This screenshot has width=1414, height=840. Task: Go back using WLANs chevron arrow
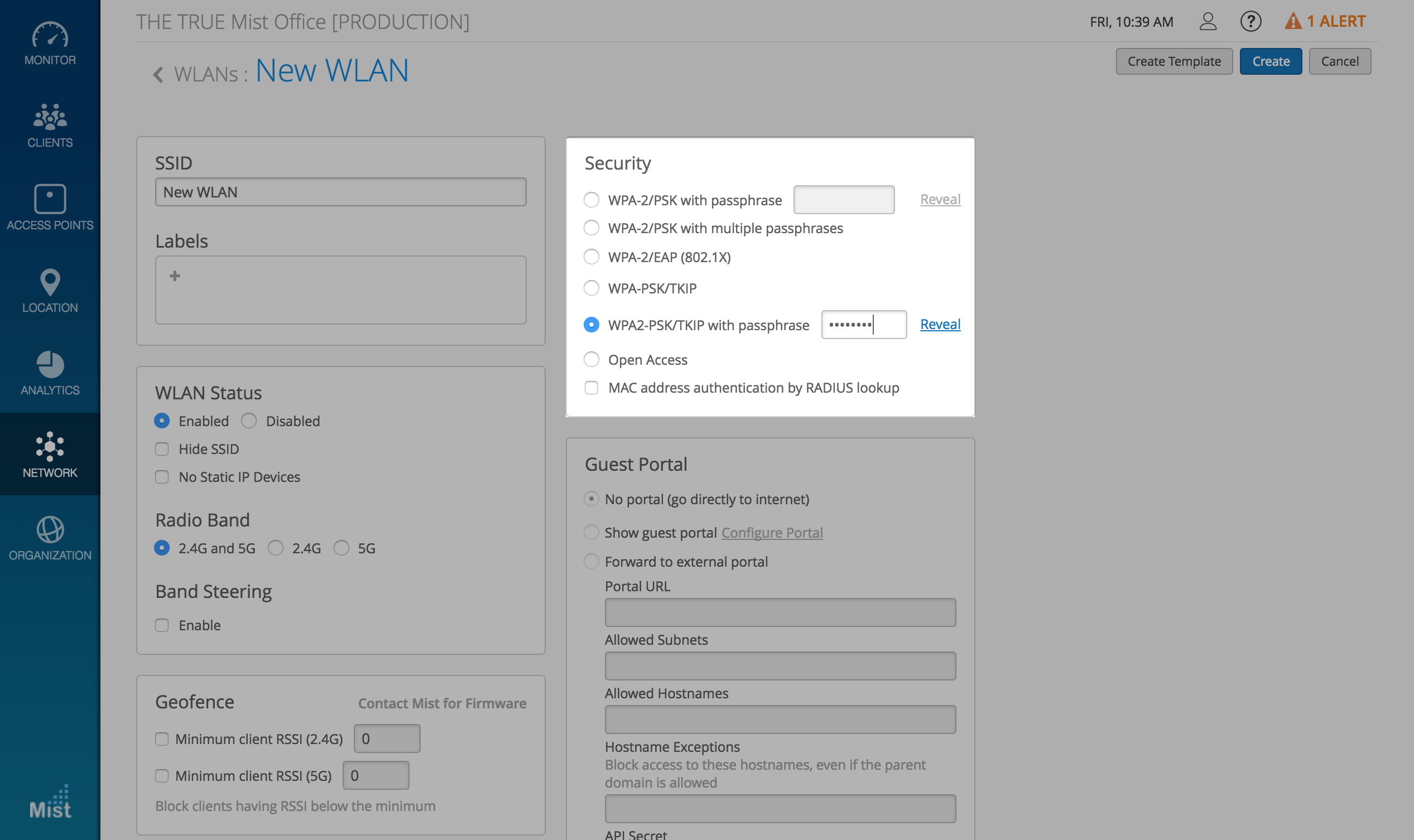(158, 74)
